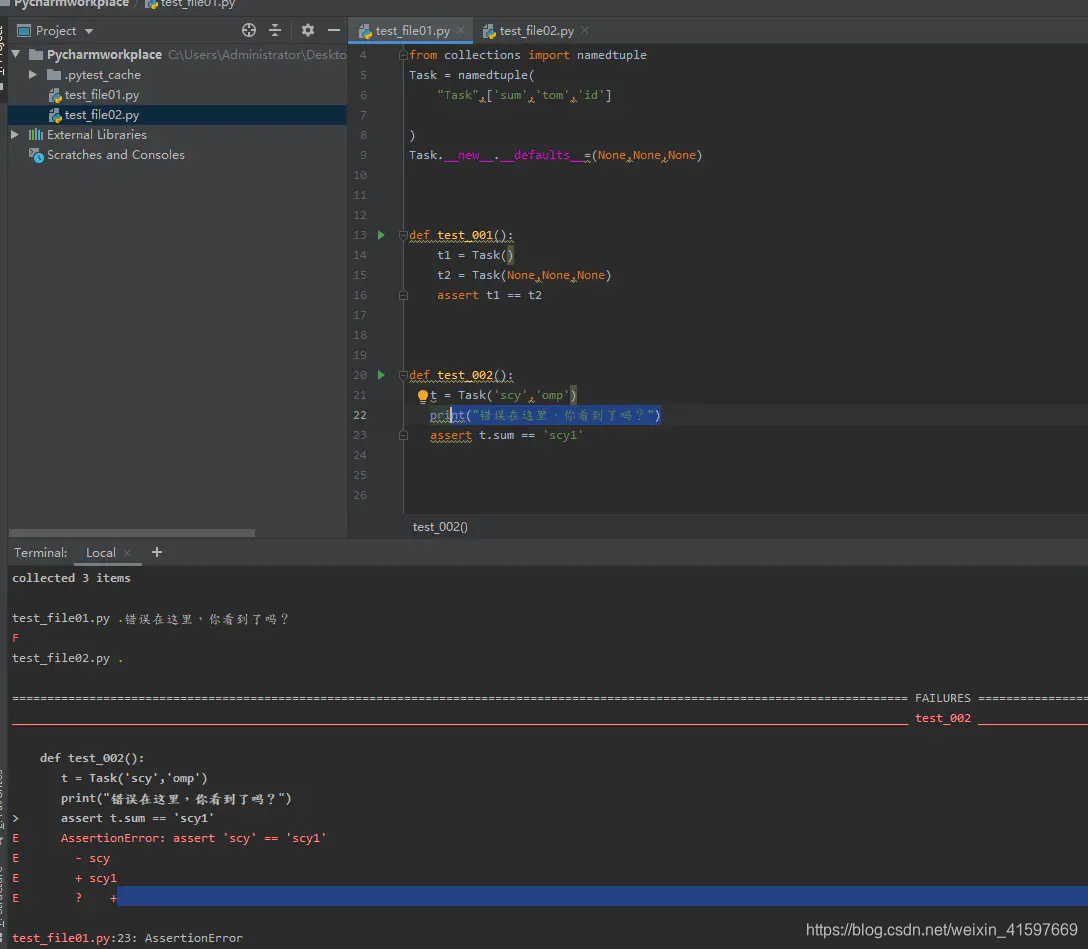The image size is (1088, 949).
Task: Click fold end marker at line 23
Action: point(403,435)
